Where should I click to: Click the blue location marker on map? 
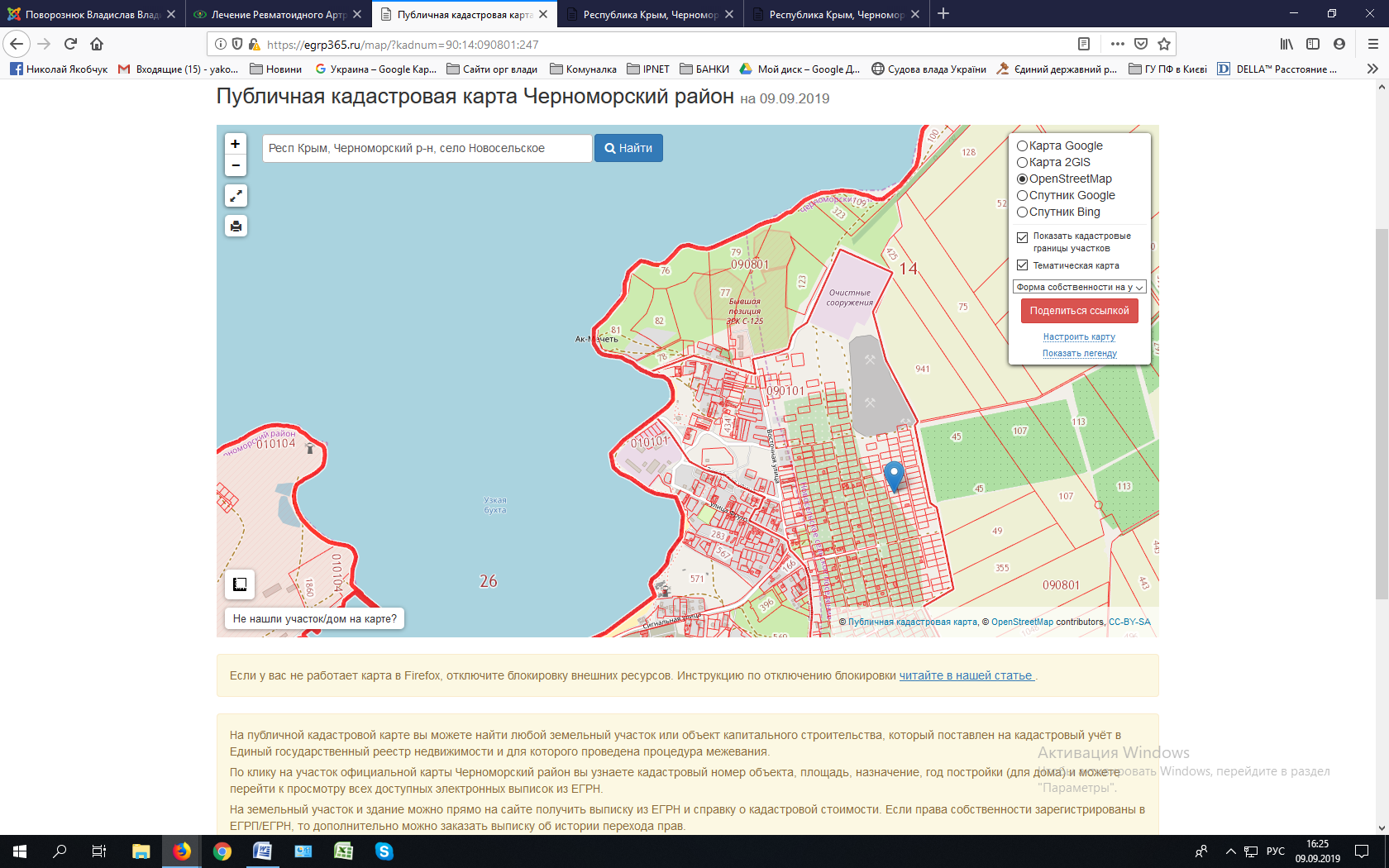pyautogui.click(x=894, y=475)
